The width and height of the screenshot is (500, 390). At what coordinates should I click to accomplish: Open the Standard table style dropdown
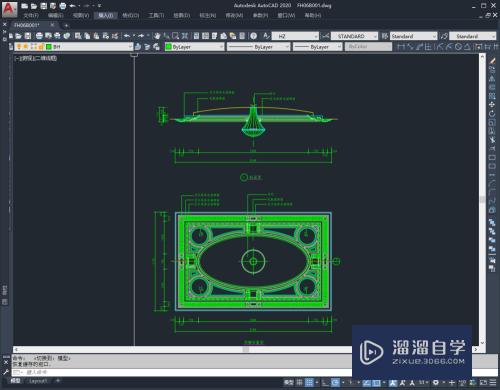click(413, 36)
